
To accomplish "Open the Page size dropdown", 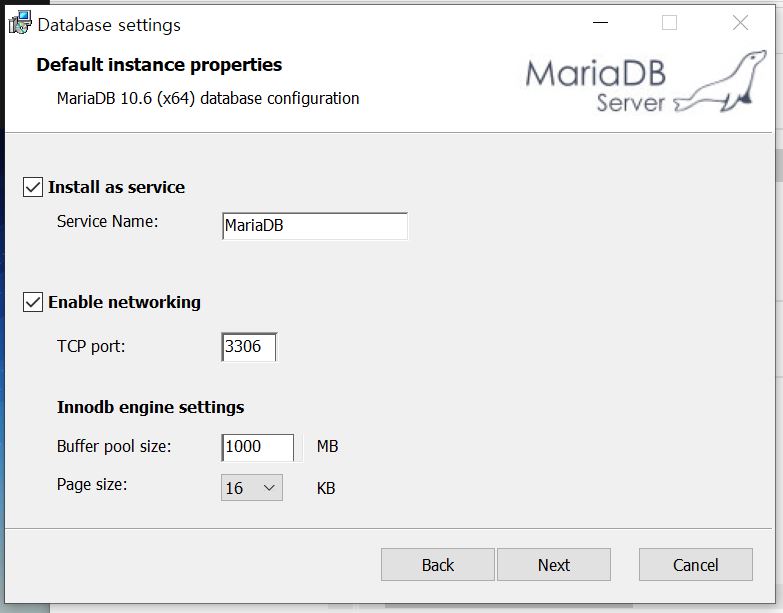I will [x=252, y=488].
